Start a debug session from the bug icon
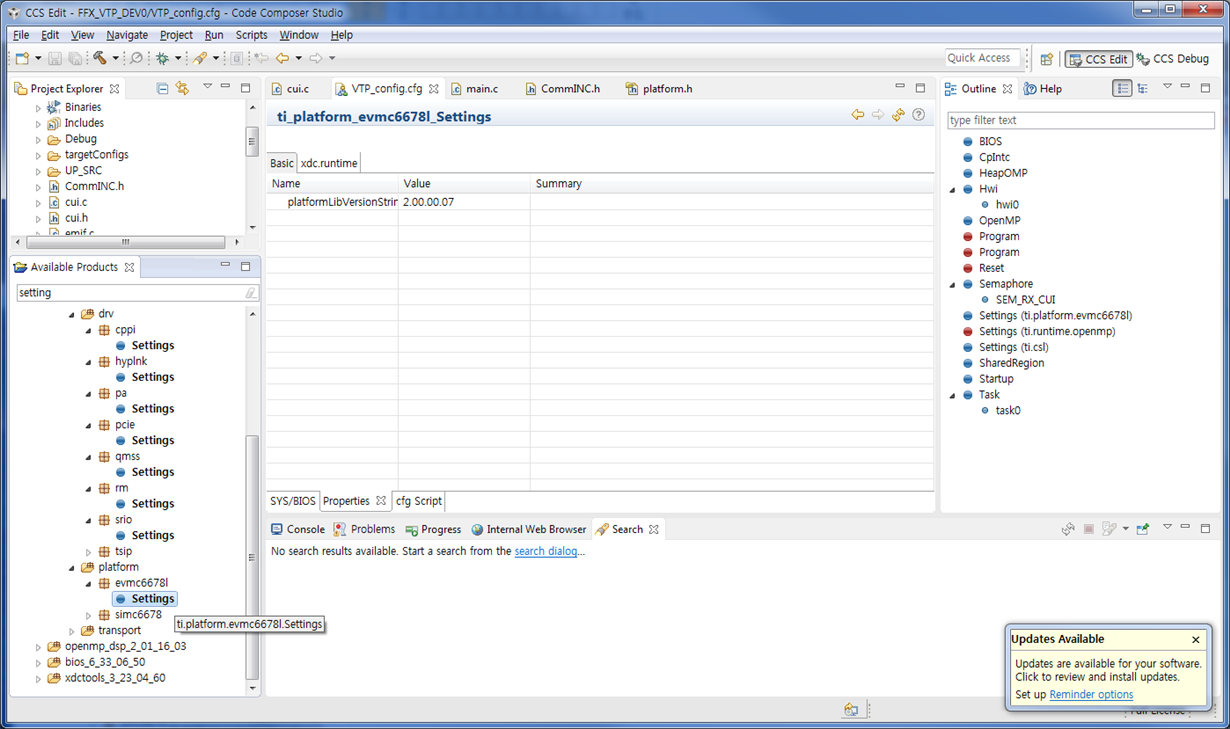The height and width of the screenshot is (729, 1230). (x=161, y=58)
